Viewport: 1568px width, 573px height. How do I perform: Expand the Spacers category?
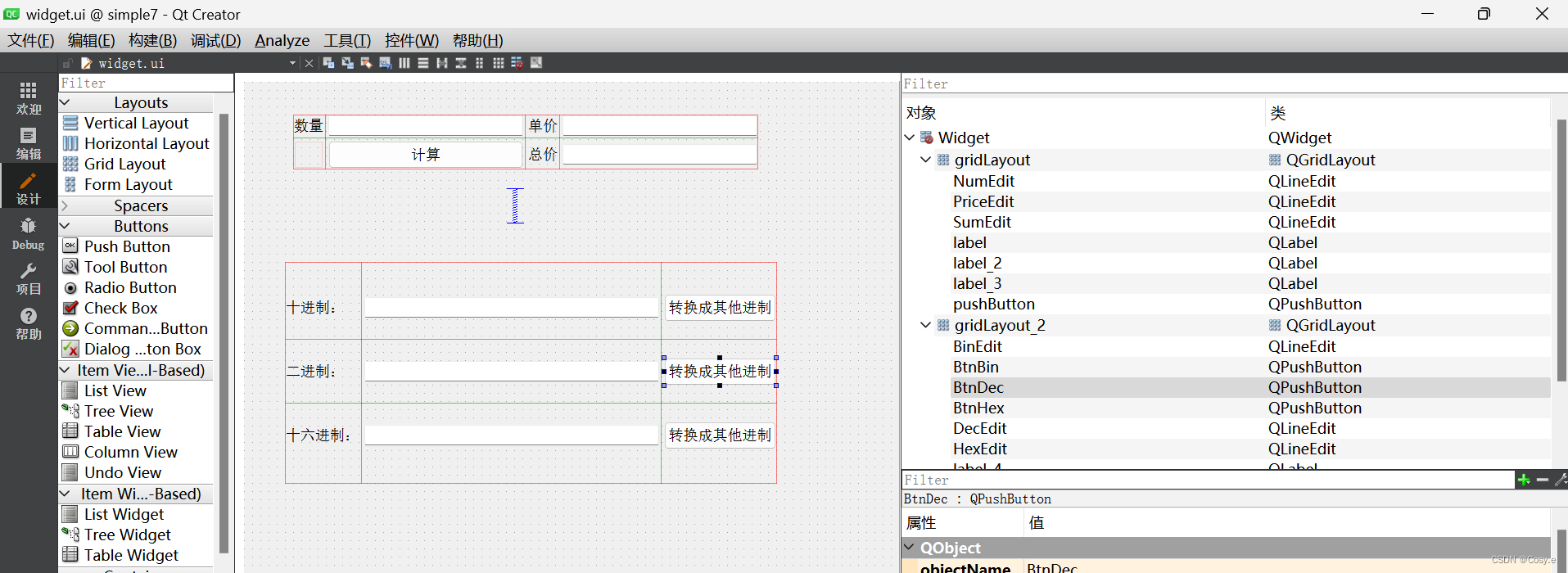tap(66, 205)
